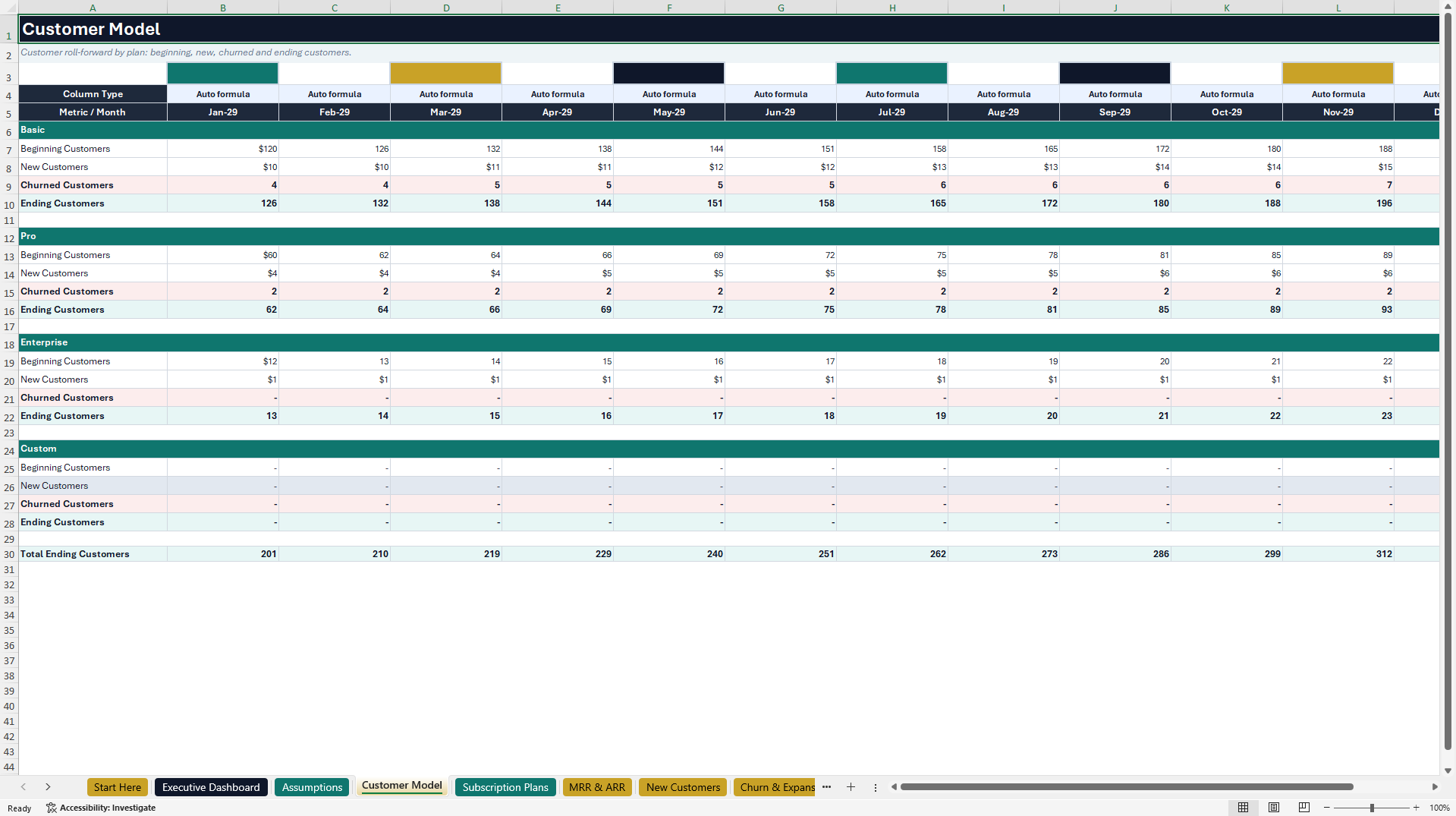Open the MRR & ARR sheet
Screen dimensions: 1456x816
tap(597, 787)
